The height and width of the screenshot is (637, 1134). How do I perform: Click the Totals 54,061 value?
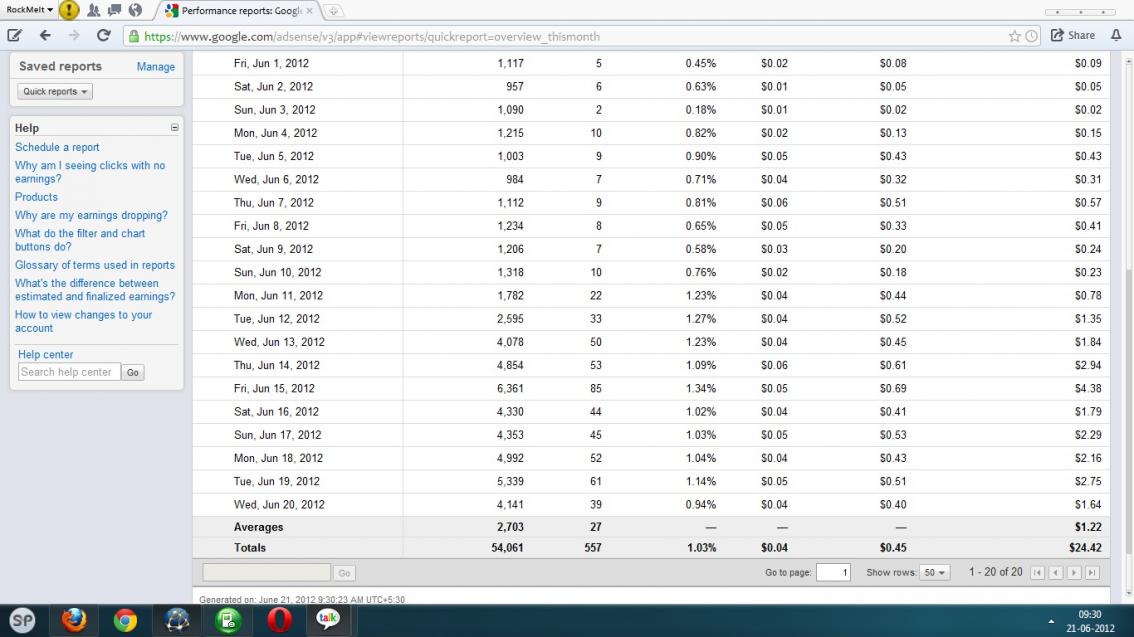point(507,548)
